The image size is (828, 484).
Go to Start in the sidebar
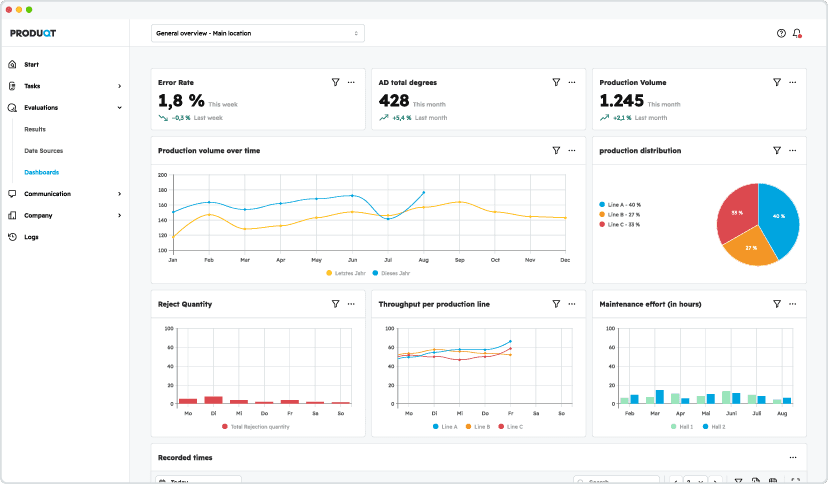pyautogui.click(x=31, y=64)
